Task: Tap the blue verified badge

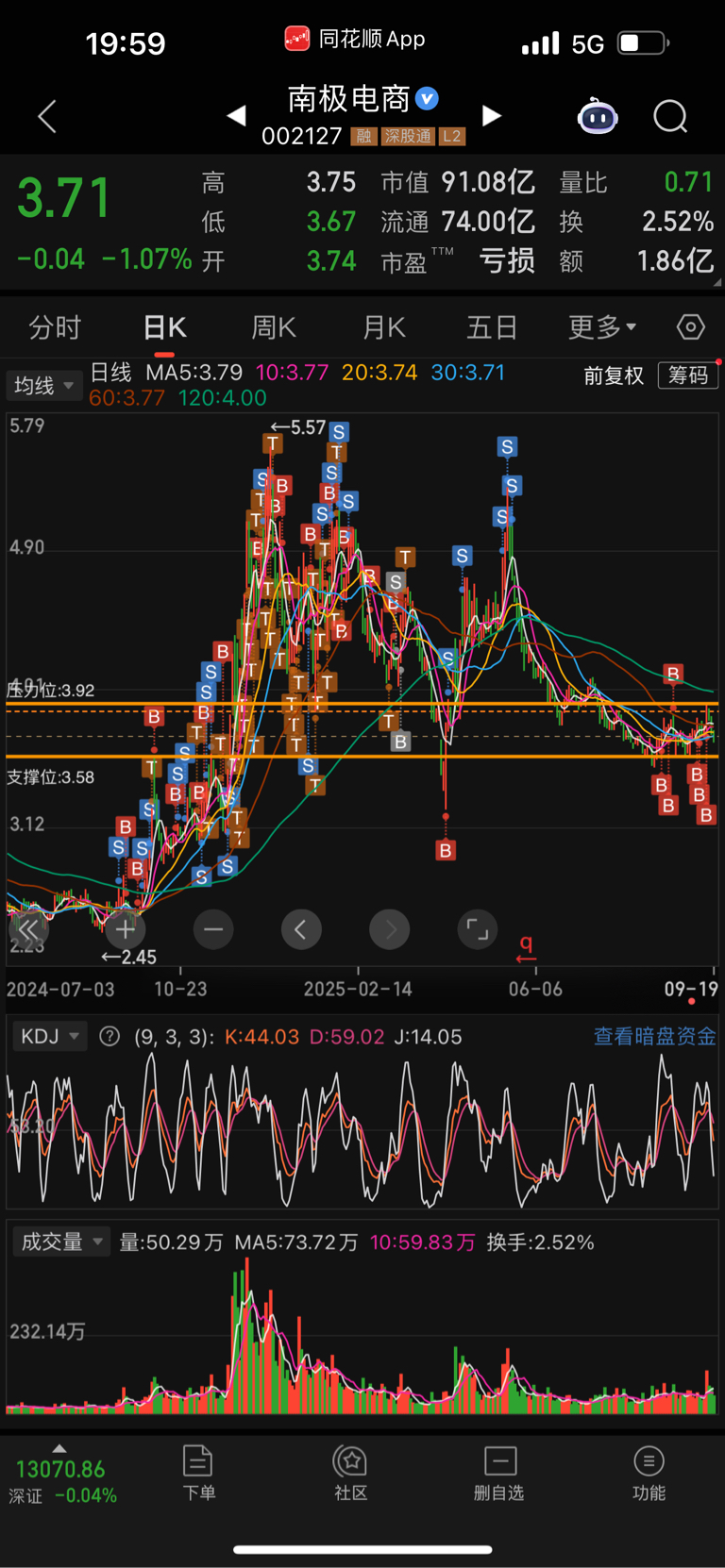Action: (x=427, y=98)
